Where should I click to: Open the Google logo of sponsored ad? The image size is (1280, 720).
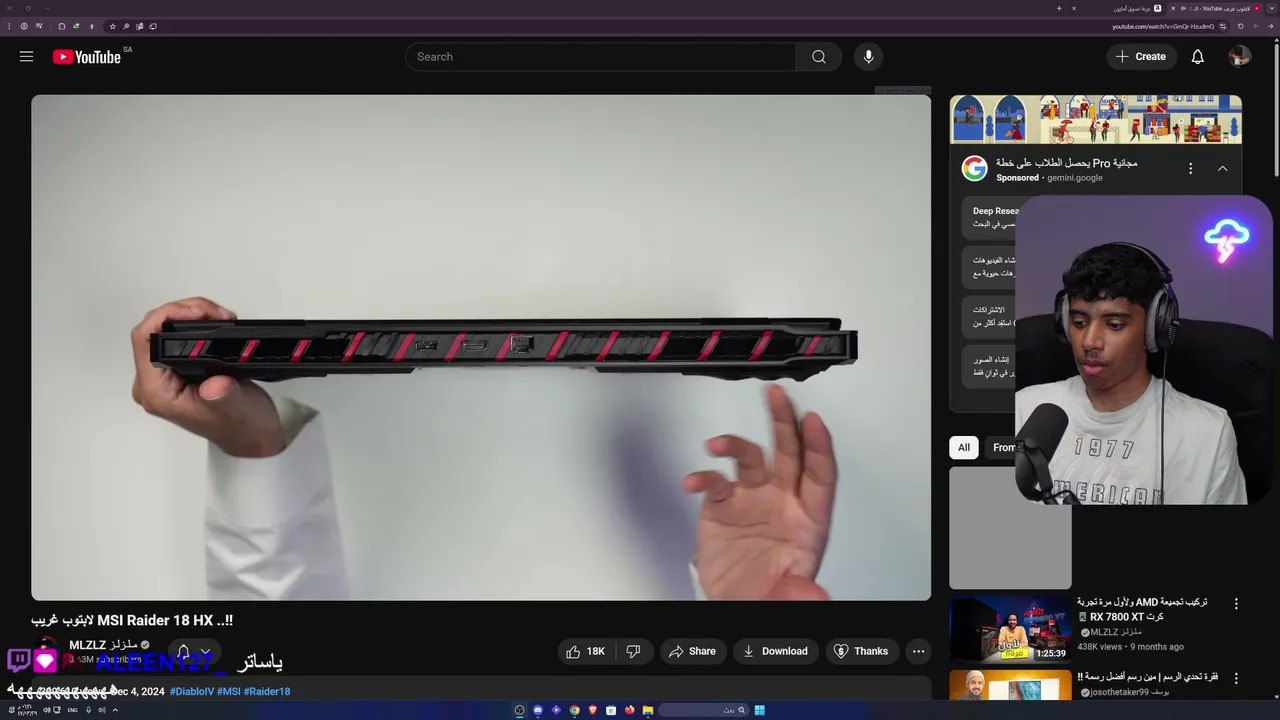tap(974, 168)
